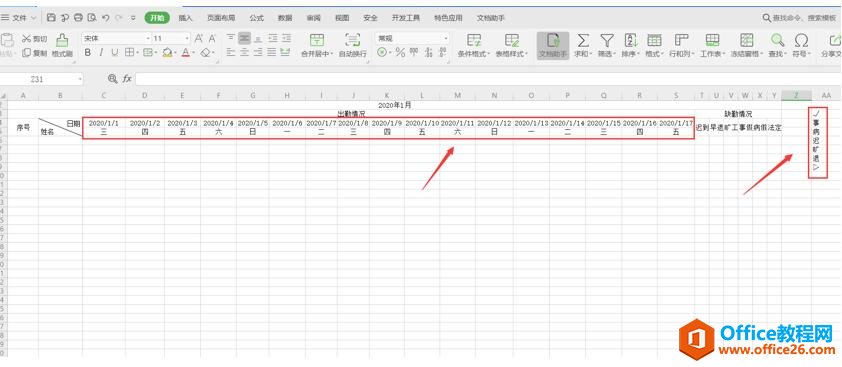Center text horizontally

point(245,53)
